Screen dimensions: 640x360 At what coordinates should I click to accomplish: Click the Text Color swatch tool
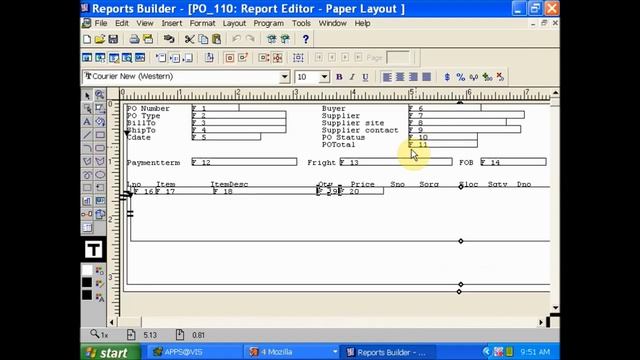pyautogui.click(x=100, y=298)
